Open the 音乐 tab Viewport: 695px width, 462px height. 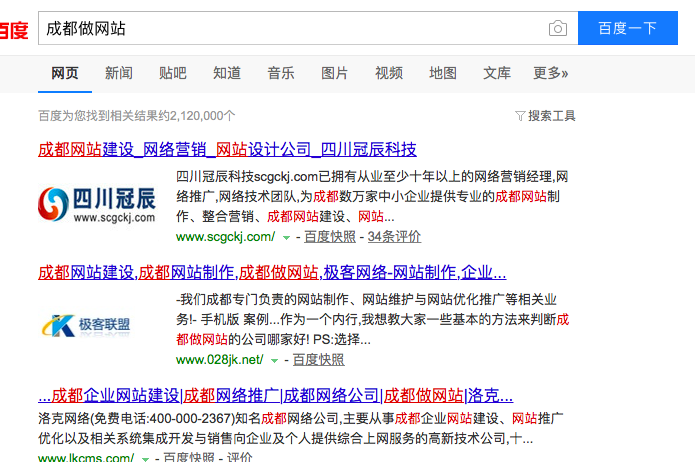pos(281,73)
